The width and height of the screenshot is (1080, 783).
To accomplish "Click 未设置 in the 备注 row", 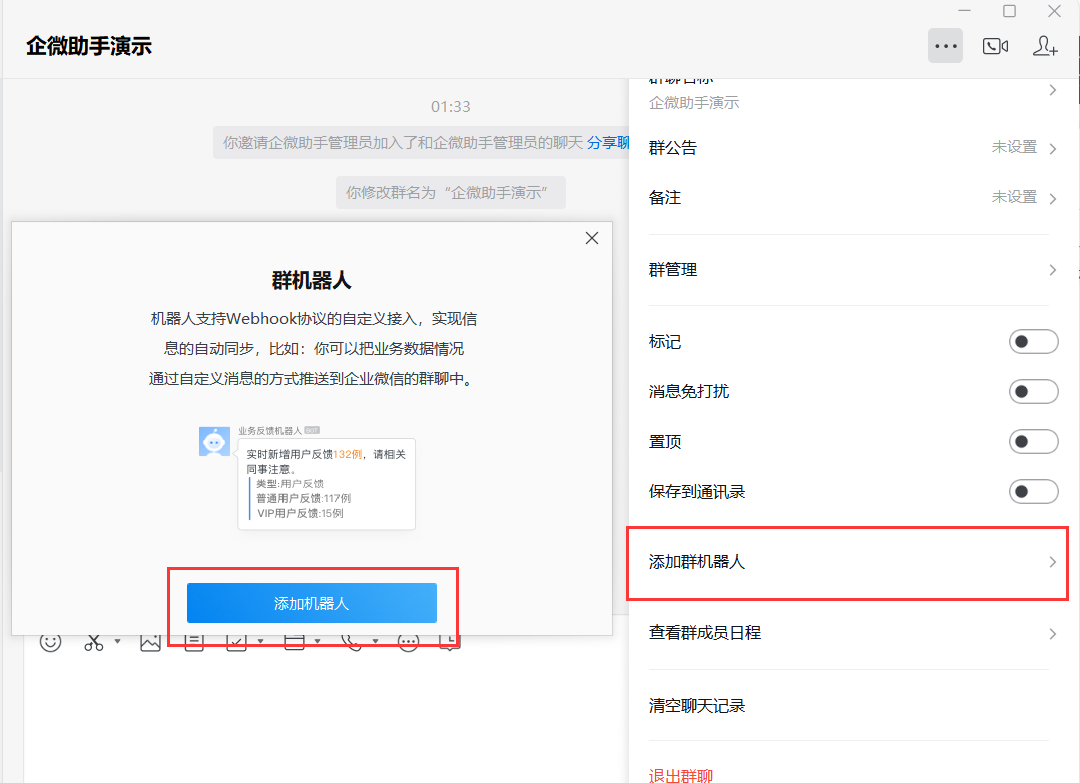I will point(1014,197).
